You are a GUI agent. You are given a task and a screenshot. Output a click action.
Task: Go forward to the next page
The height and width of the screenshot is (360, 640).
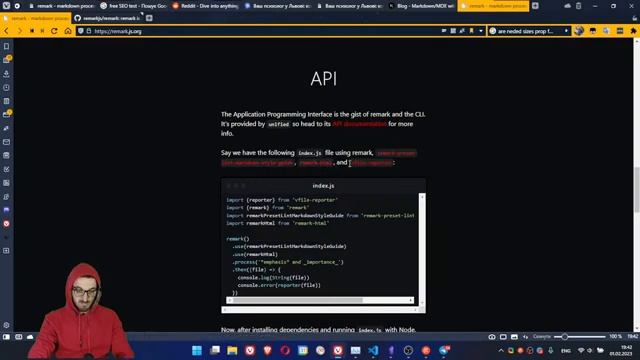pyautogui.click(x=19, y=31)
